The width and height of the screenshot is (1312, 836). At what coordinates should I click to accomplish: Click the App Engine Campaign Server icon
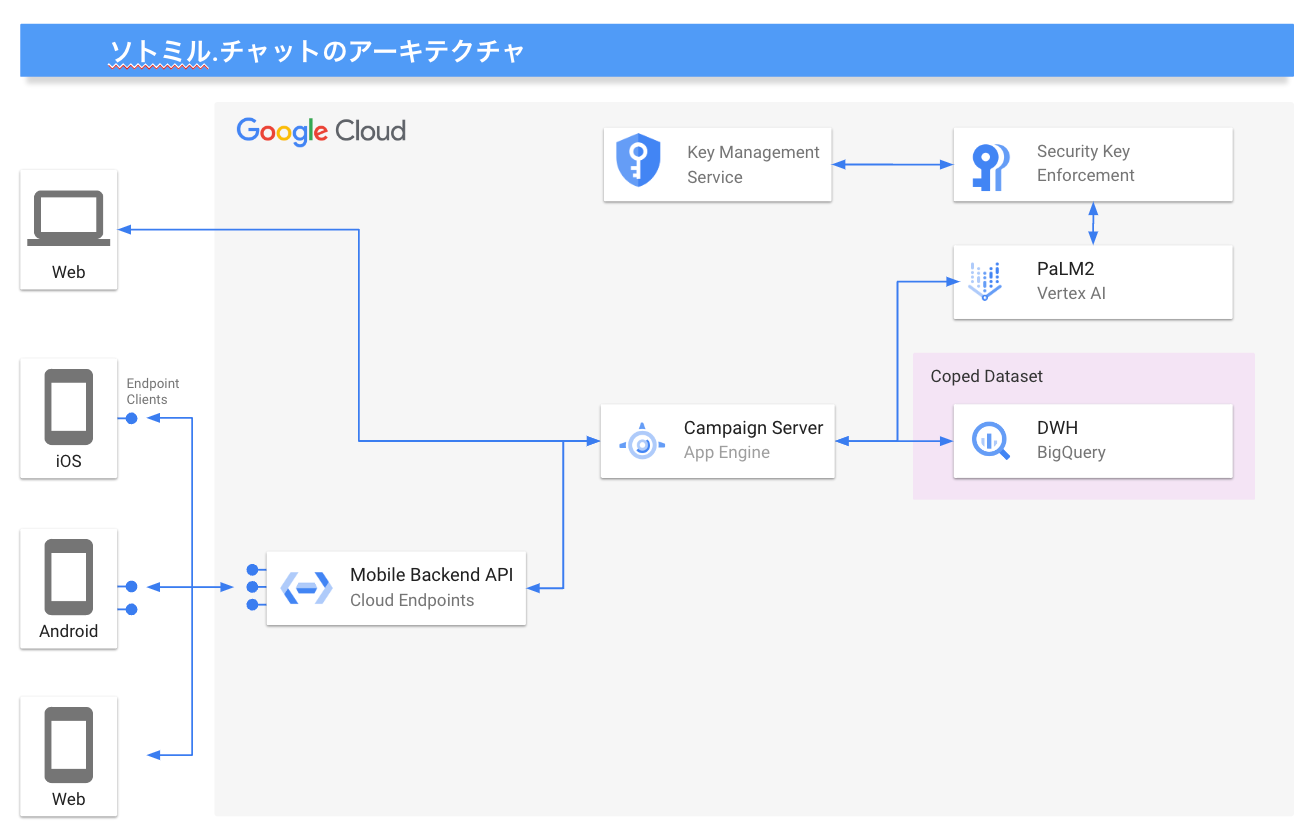[x=642, y=441]
